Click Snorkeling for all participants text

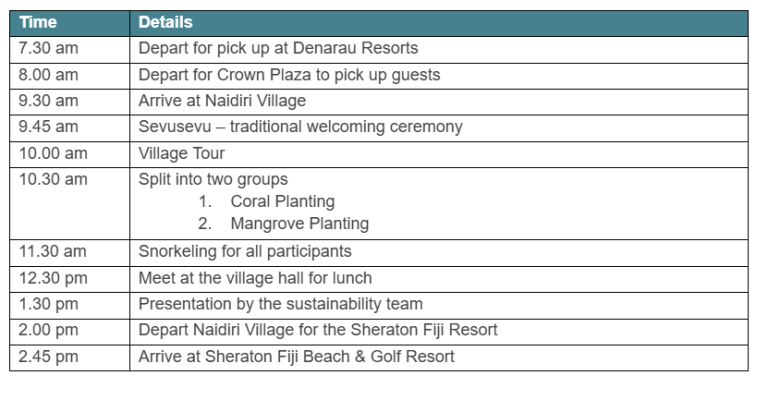245,252
